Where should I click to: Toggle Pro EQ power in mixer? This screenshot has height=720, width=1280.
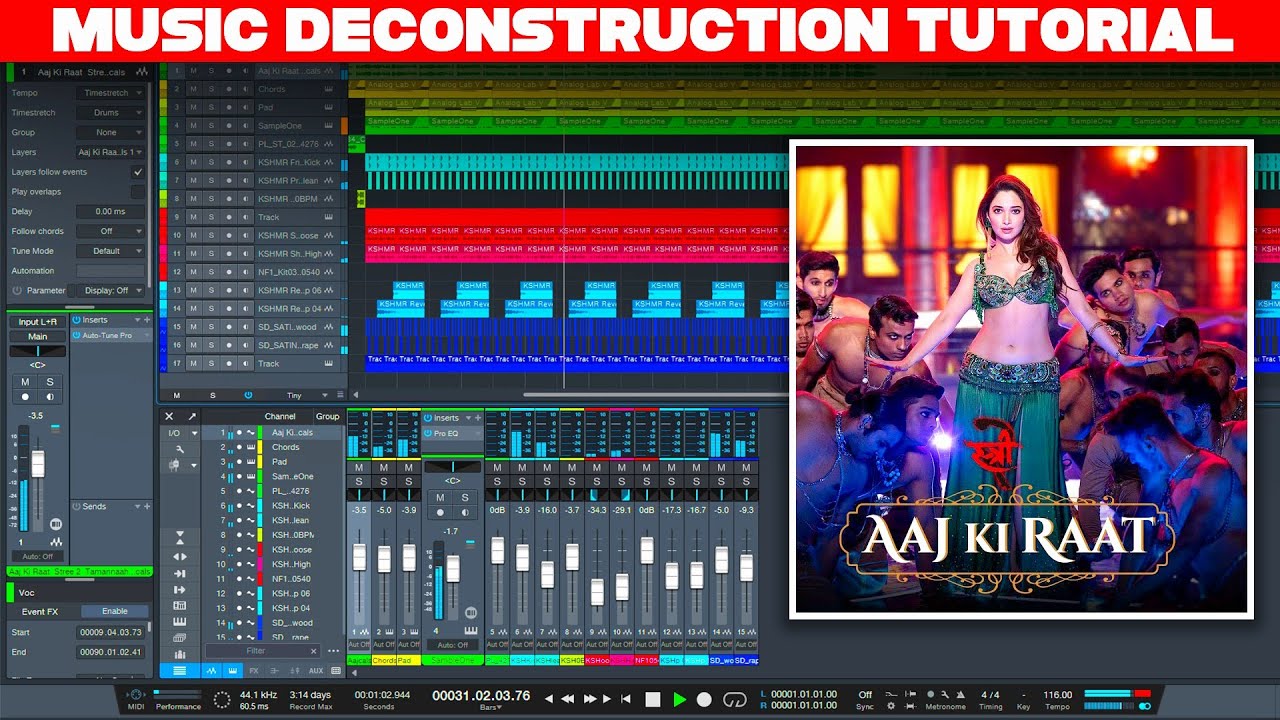[x=428, y=433]
